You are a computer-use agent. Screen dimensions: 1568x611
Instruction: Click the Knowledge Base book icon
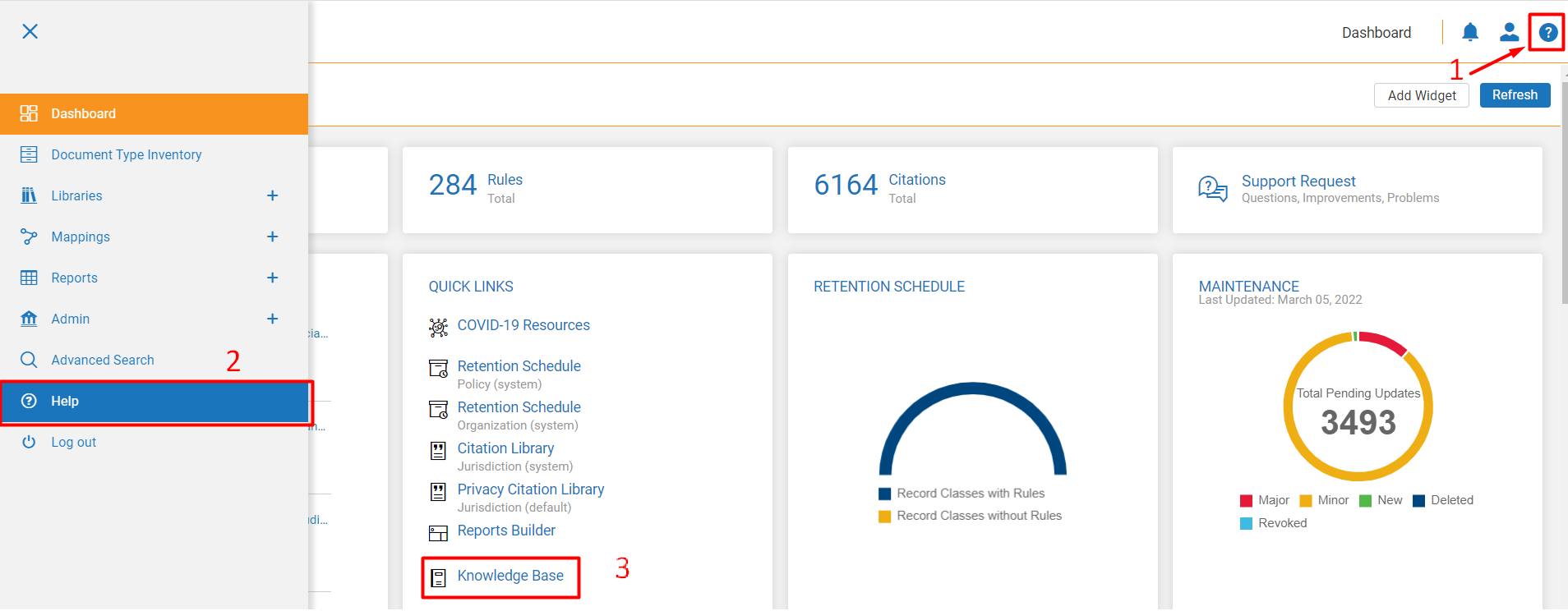point(439,577)
